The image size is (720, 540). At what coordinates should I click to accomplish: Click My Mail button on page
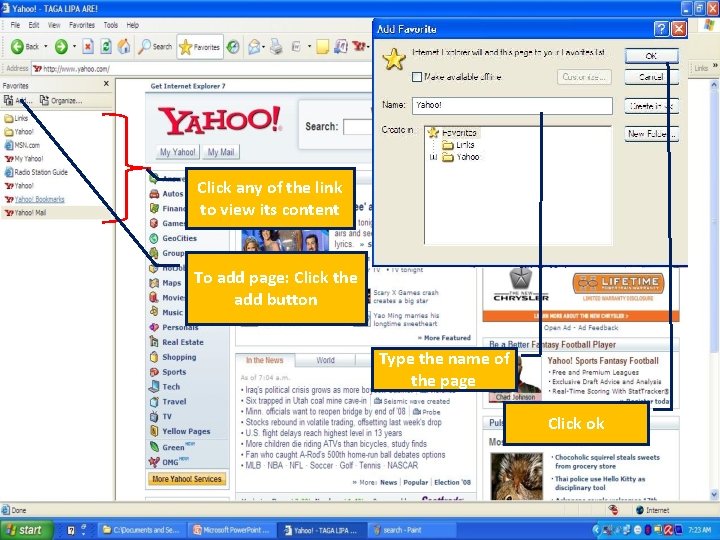coord(221,152)
